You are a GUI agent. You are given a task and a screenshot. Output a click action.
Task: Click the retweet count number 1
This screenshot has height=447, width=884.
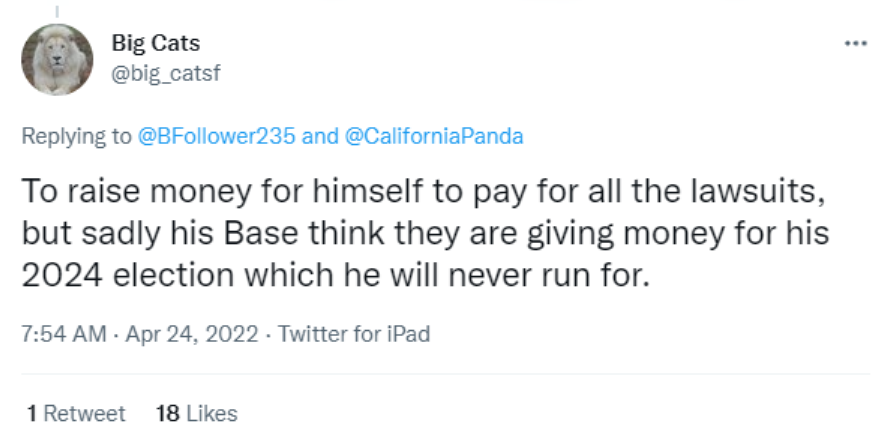[33, 413]
